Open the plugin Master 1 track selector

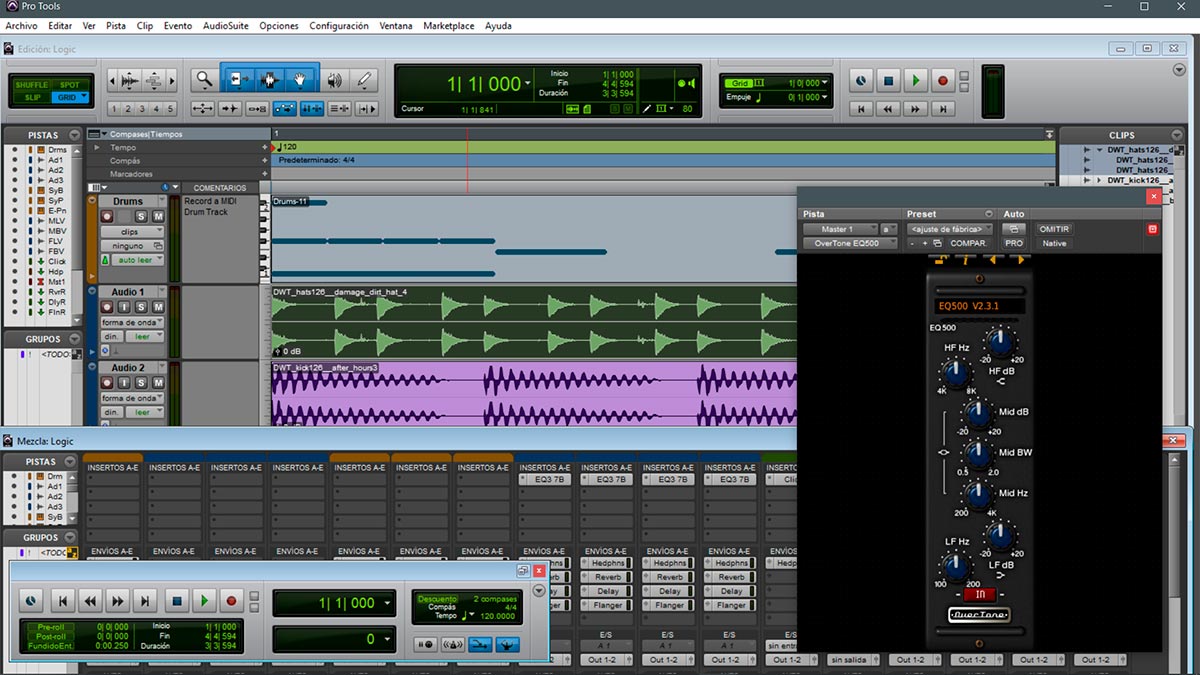[840, 229]
